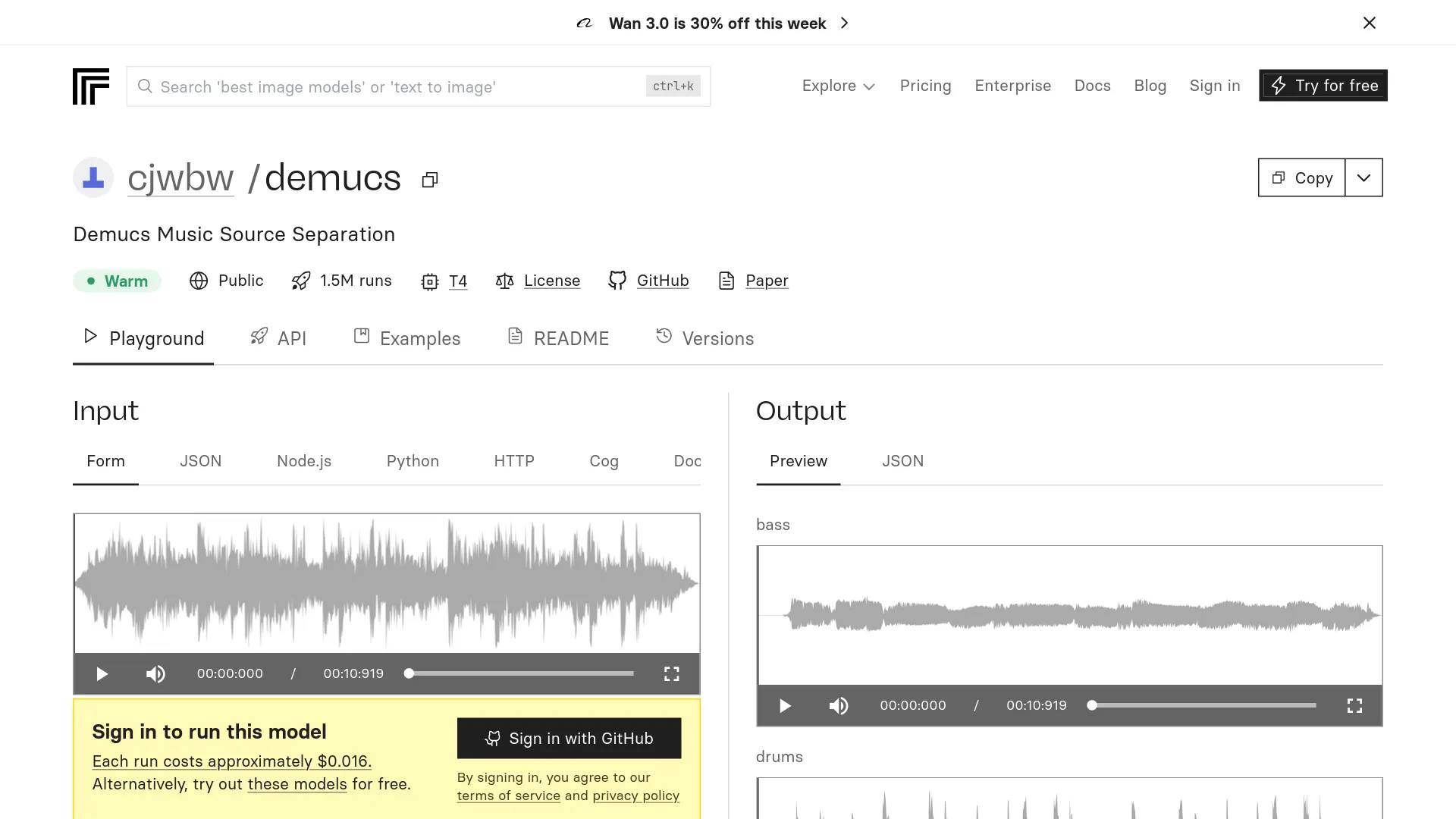Screen dimensions: 1456x819
Task: Select the Playground tab
Action: tap(143, 338)
